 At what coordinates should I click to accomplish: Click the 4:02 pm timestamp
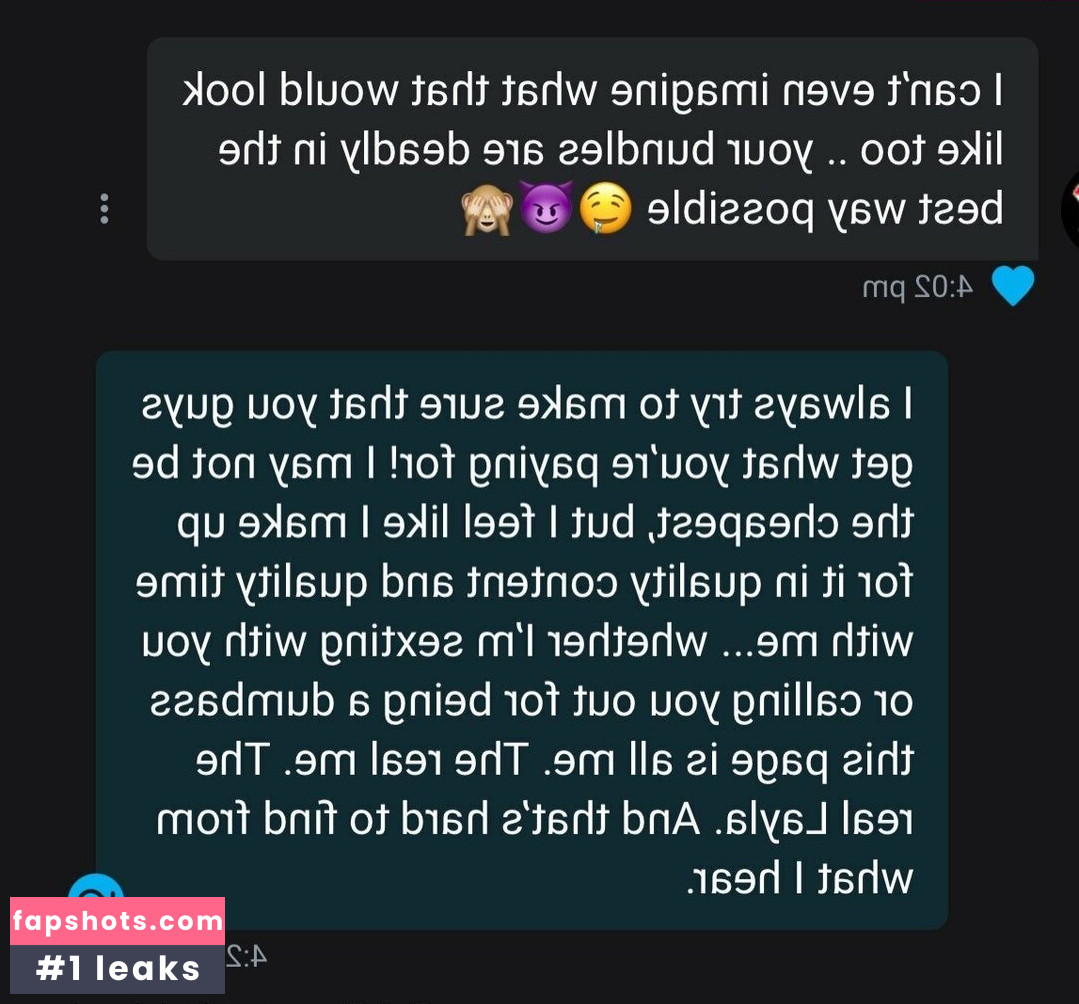click(x=918, y=287)
